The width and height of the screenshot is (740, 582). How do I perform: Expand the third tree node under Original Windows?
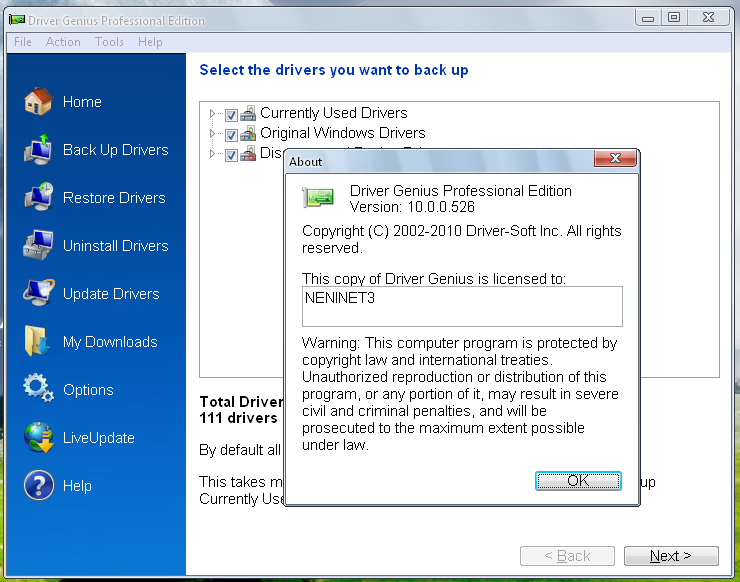point(212,153)
